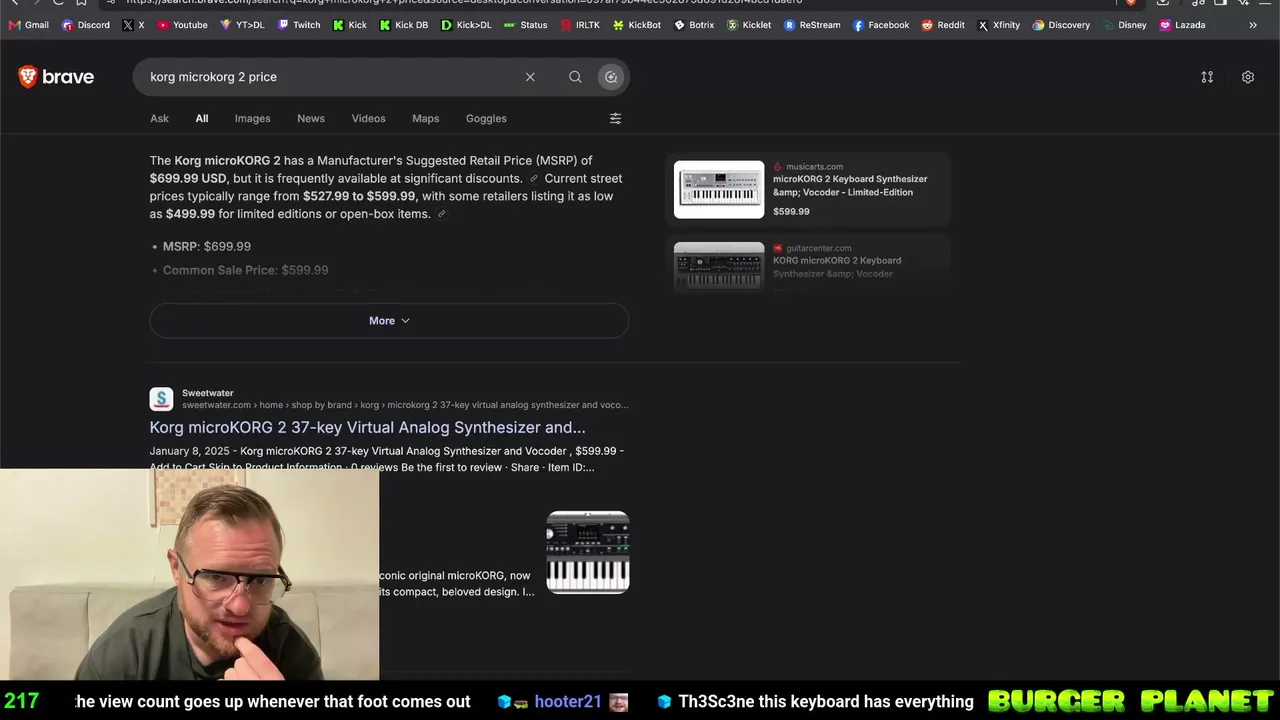Open the Brave Search settings gear
This screenshot has height=720, width=1280.
pos(1248,77)
